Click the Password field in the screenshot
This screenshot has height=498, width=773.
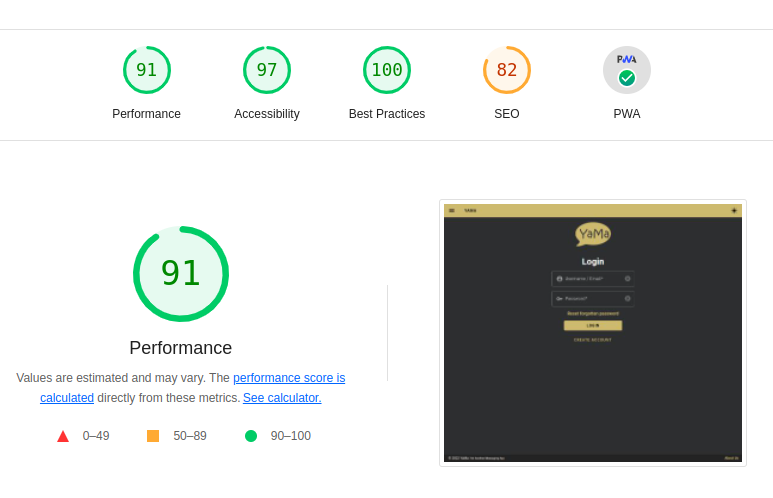(x=593, y=298)
